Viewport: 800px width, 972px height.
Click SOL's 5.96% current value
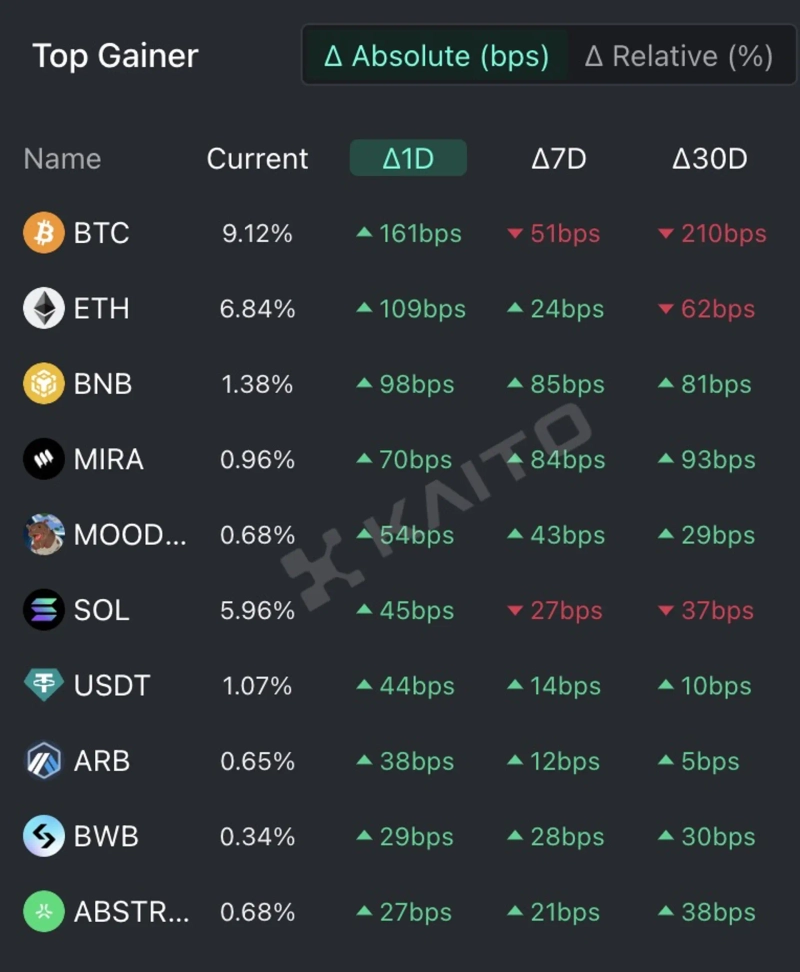[x=257, y=610]
